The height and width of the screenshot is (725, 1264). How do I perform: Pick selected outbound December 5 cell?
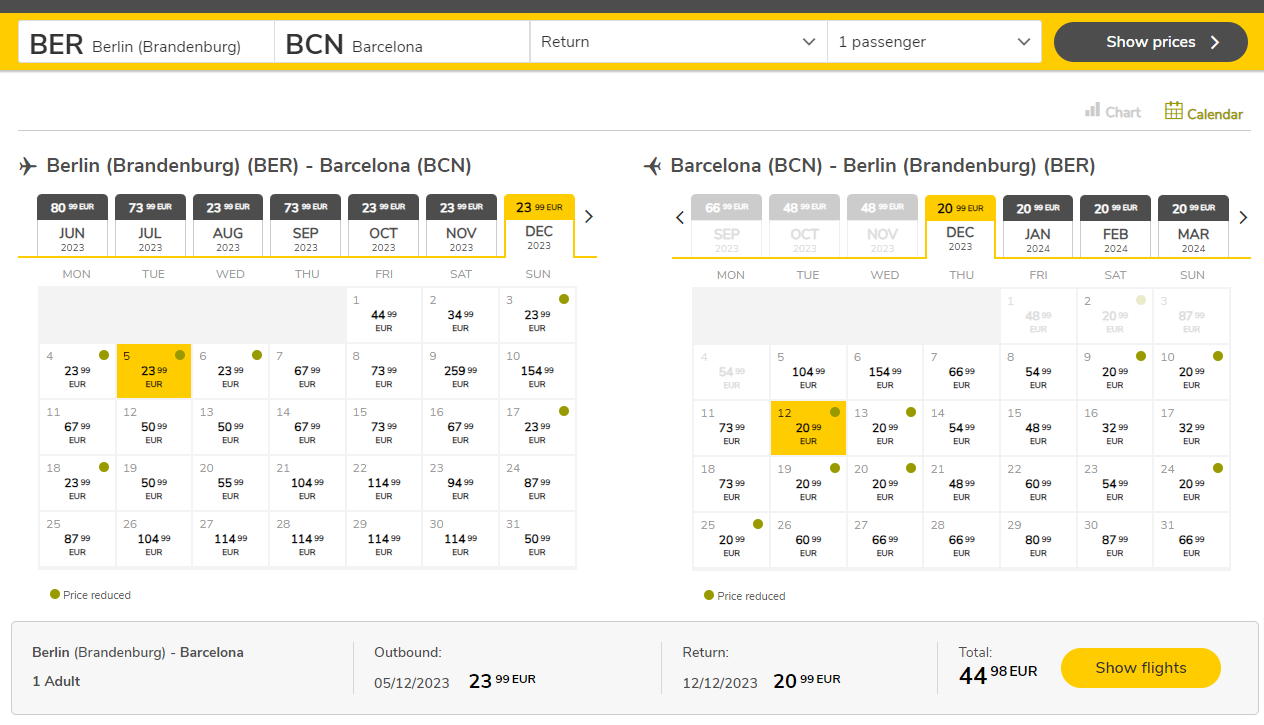point(153,371)
